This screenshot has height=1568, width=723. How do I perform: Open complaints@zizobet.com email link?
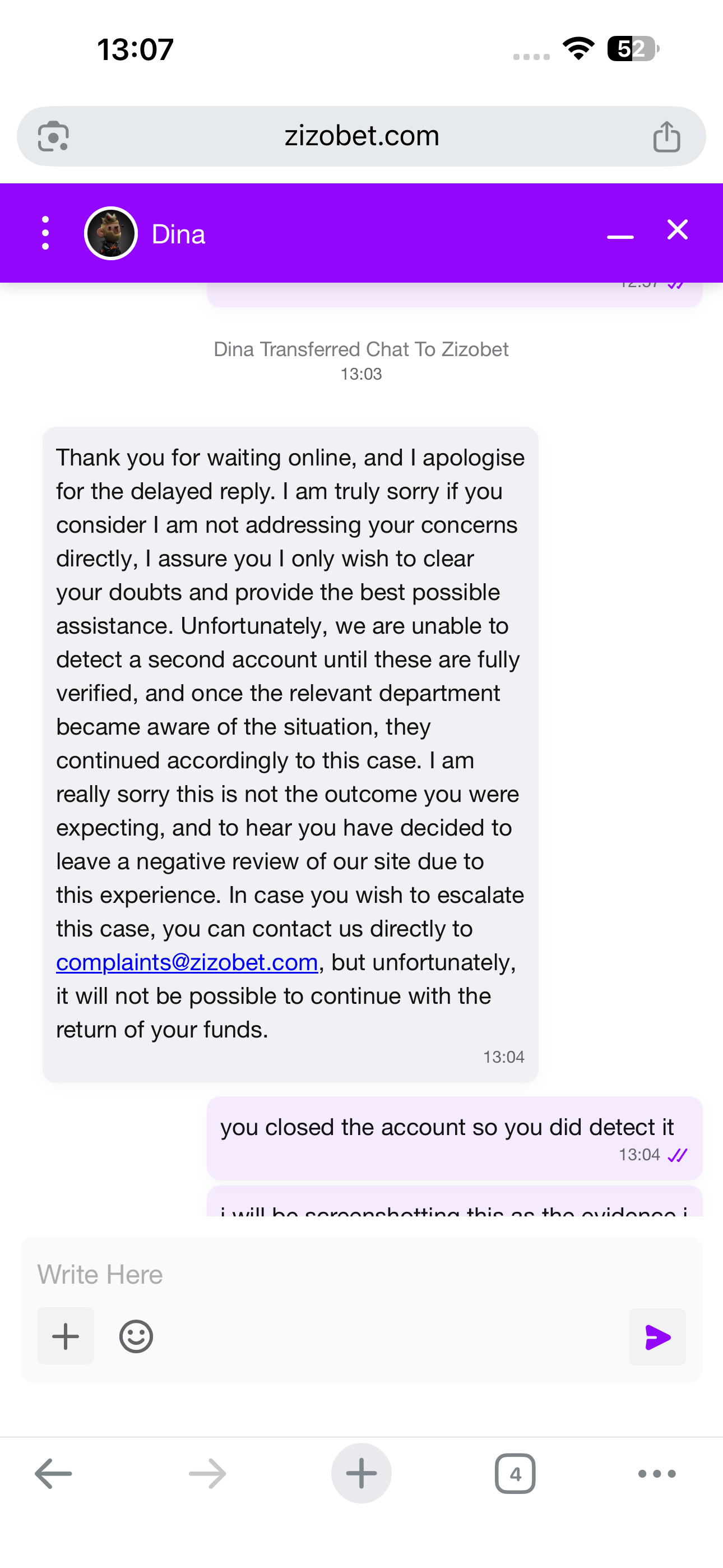(187, 962)
